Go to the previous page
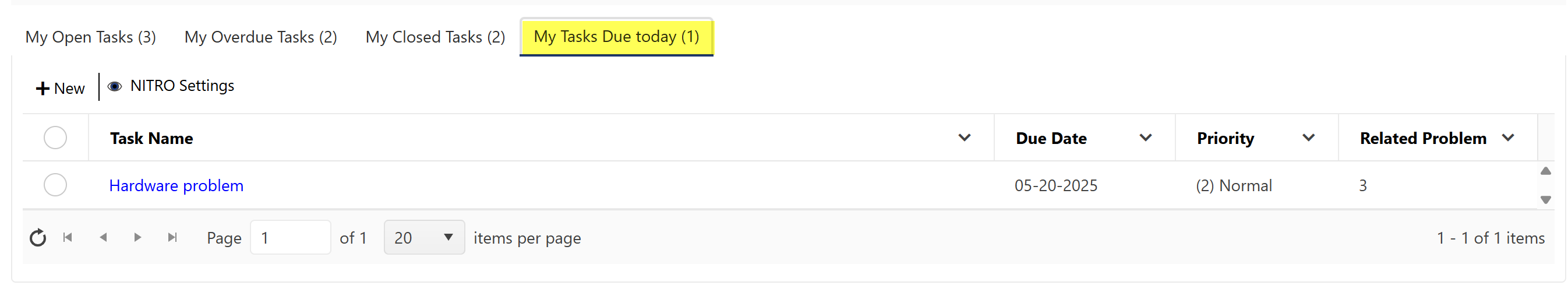This screenshot has width=1568, height=285. coord(103,238)
